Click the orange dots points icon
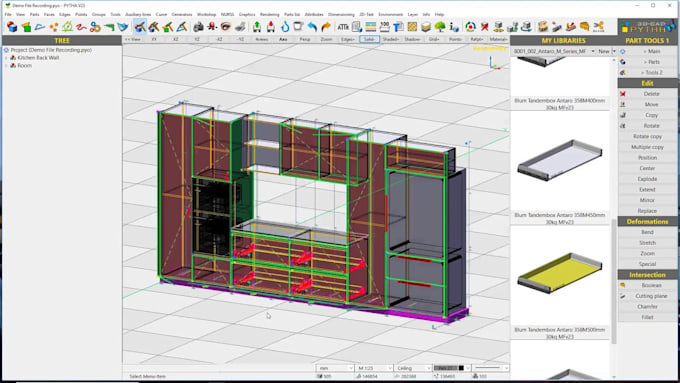Screen dimensions: 680x383 (x=54, y=27)
